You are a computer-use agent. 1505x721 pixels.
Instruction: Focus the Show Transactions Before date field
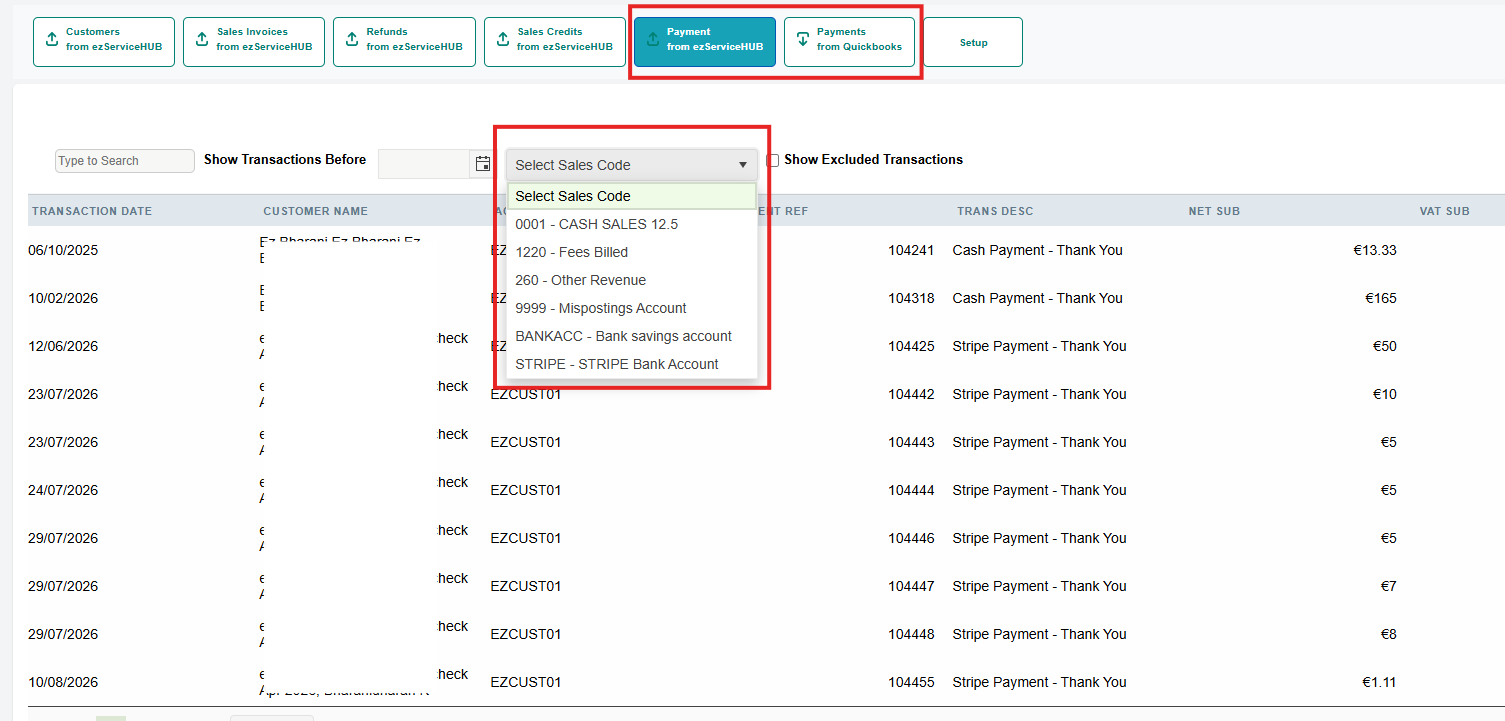coord(424,164)
